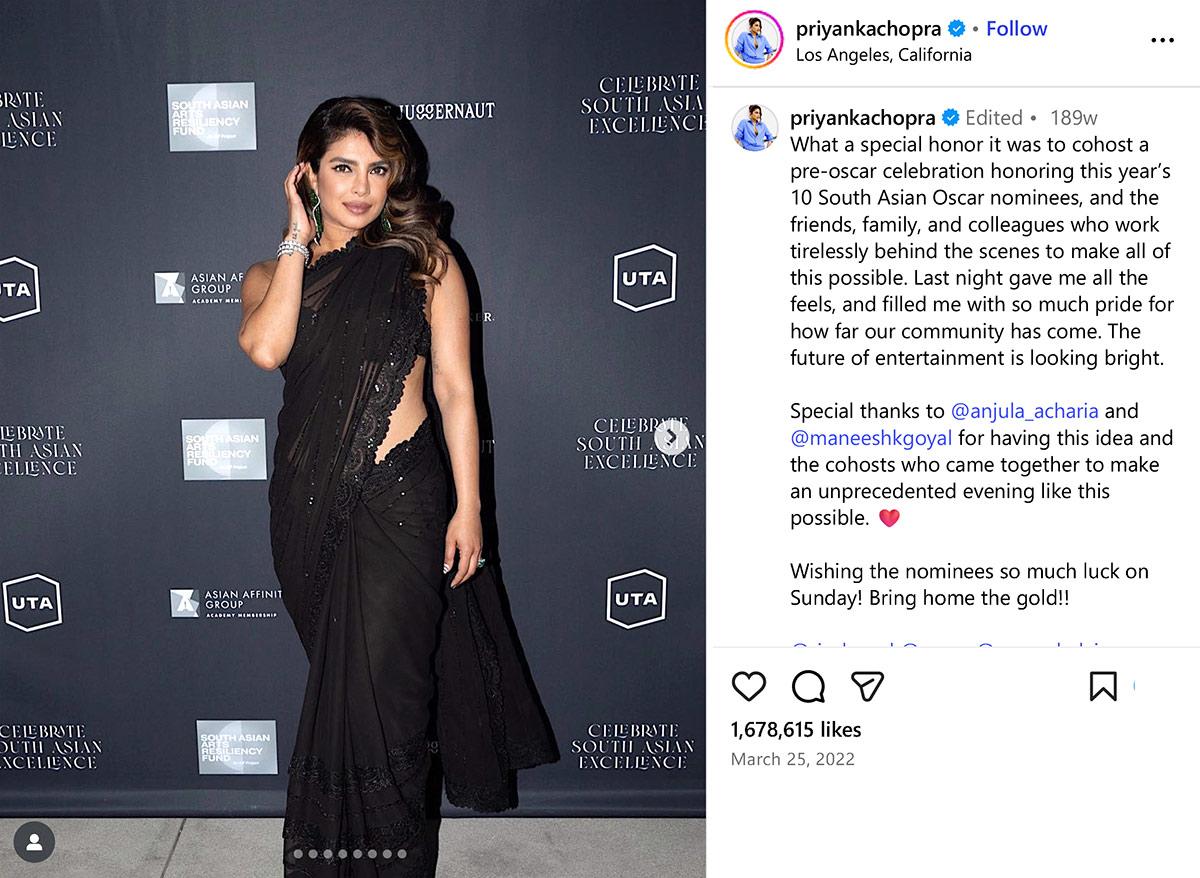Open the Los Angeles, California location
The width and height of the screenshot is (1200, 878).
coord(884,55)
